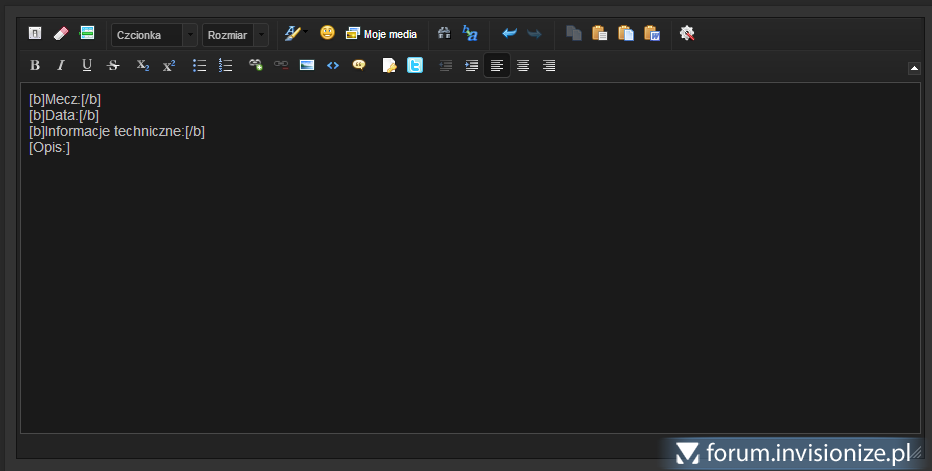The width and height of the screenshot is (932, 471).
Task: Collapse the editor toolbar with the arrow
Action: [914, 68]
